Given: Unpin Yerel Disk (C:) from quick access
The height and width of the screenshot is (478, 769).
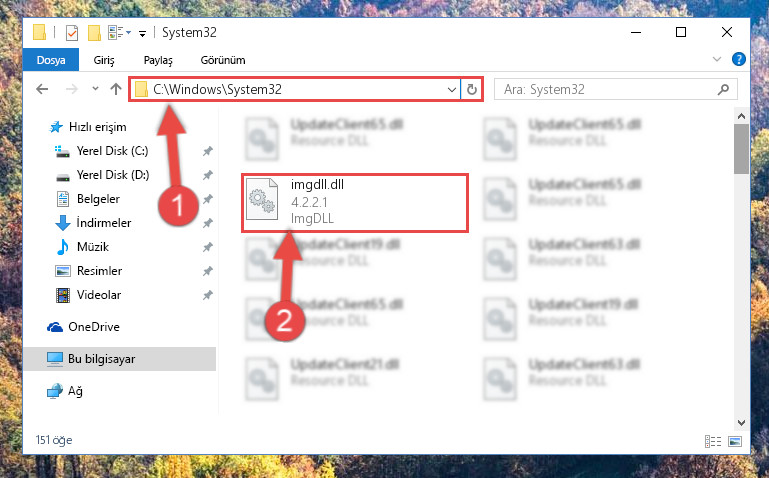Looking at the screenshot, I should point(208,151).
